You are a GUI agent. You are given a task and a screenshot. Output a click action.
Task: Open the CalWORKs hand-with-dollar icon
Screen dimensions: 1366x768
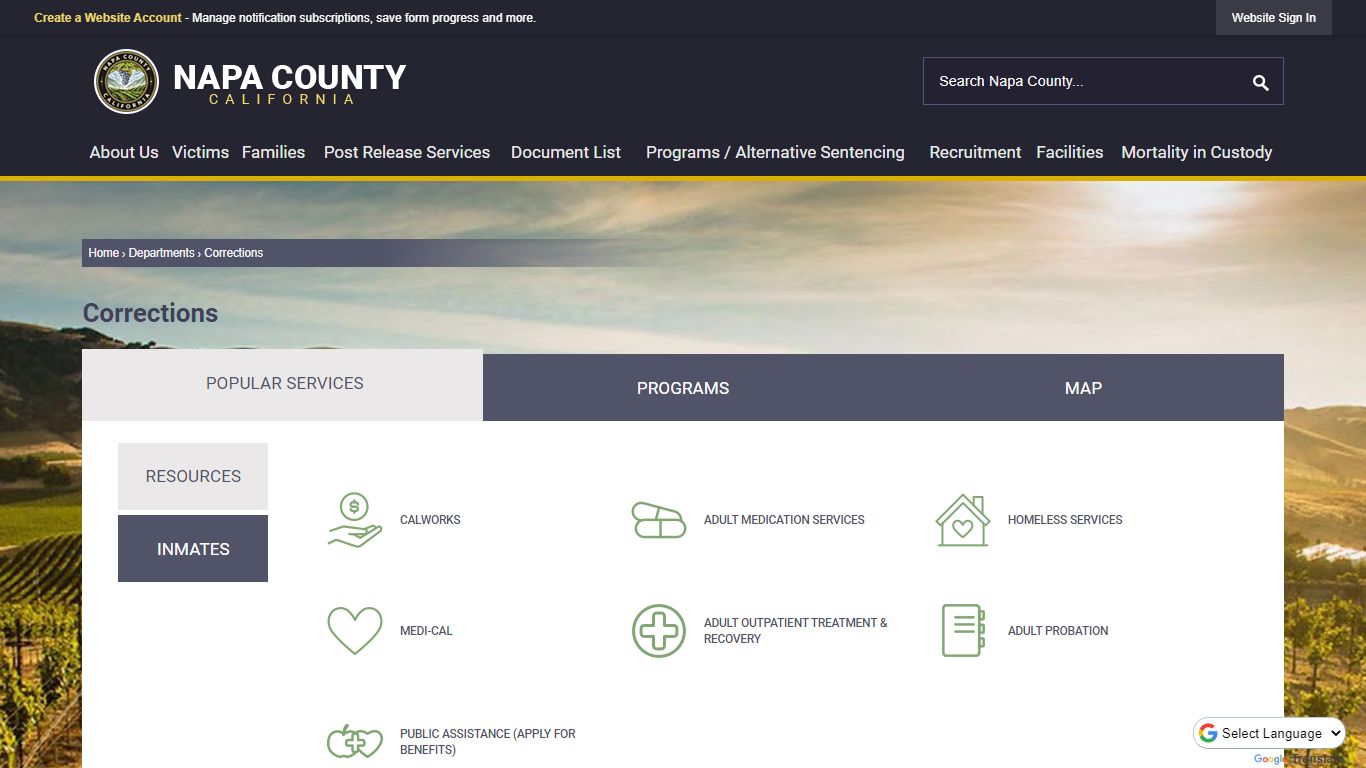point(355,520)
